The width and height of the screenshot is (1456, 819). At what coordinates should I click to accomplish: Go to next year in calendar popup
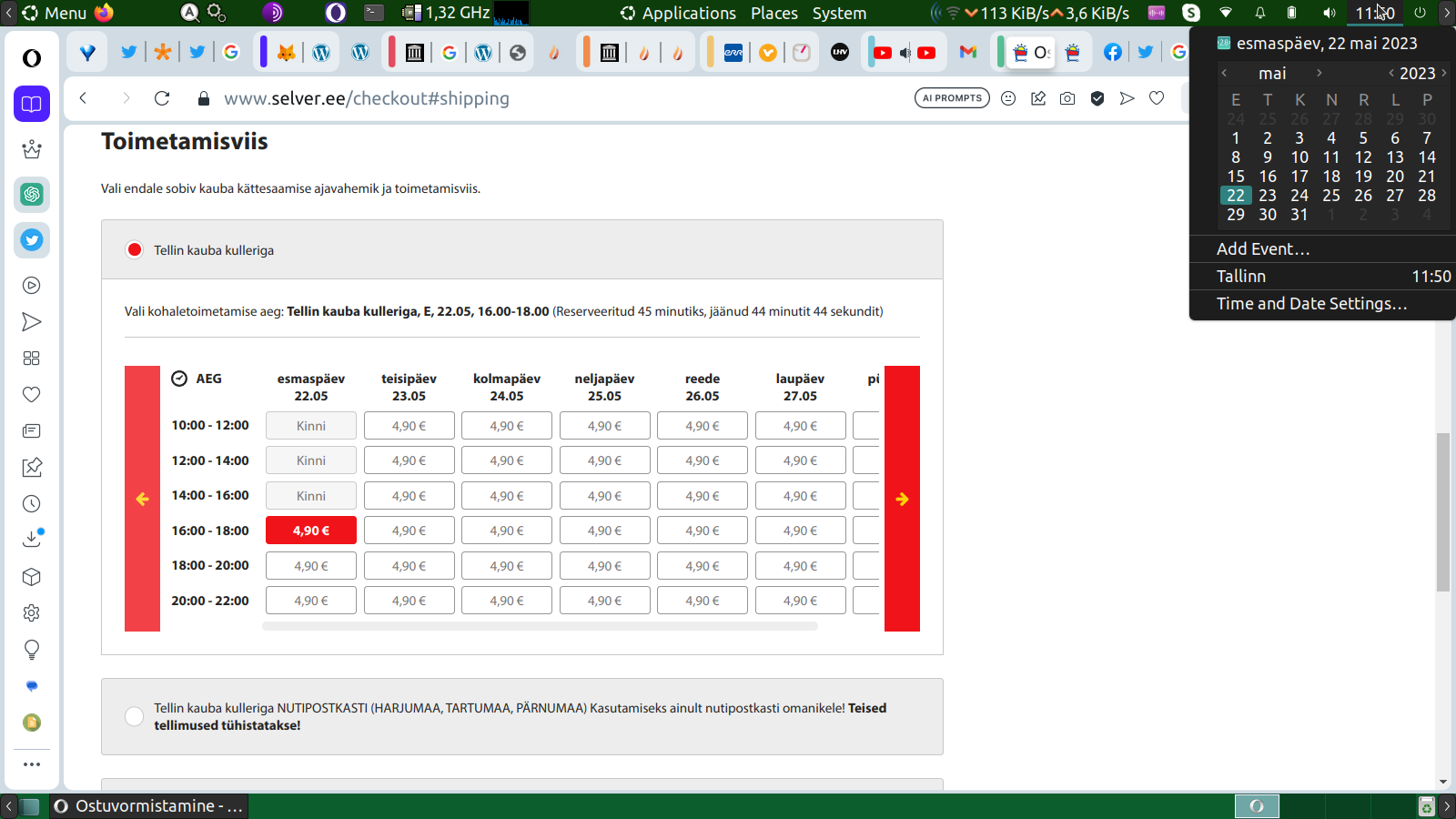tap(1444, 73)
